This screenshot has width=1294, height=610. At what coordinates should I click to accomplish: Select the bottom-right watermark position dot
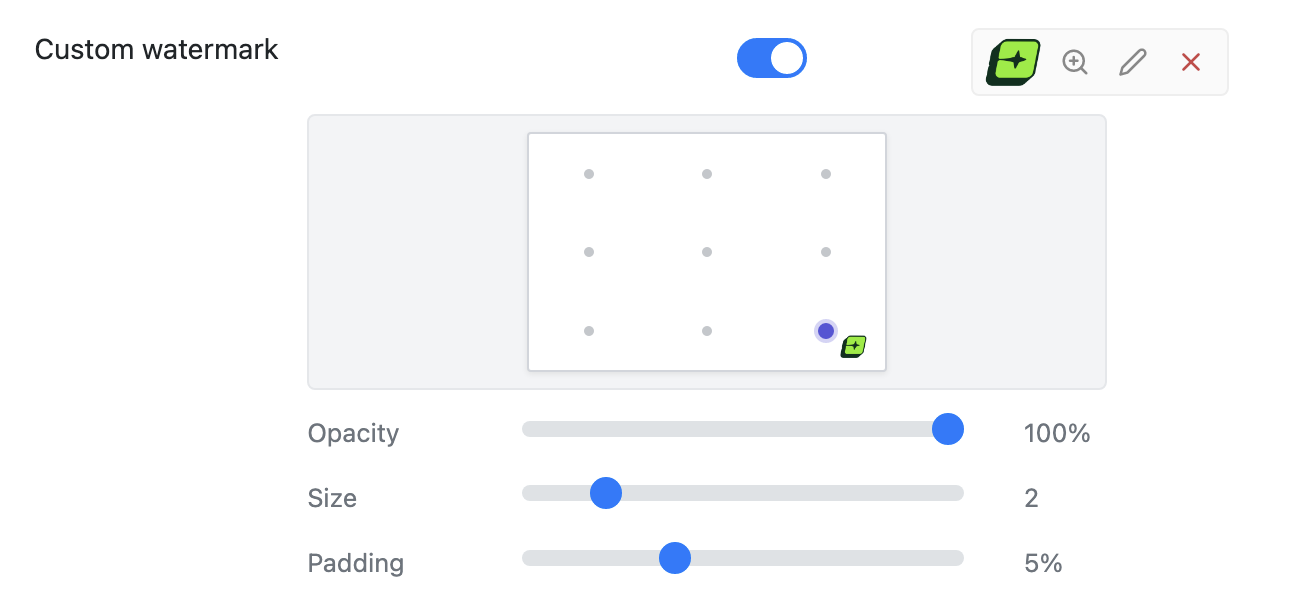pyautogui.click(x=825, y=330)
